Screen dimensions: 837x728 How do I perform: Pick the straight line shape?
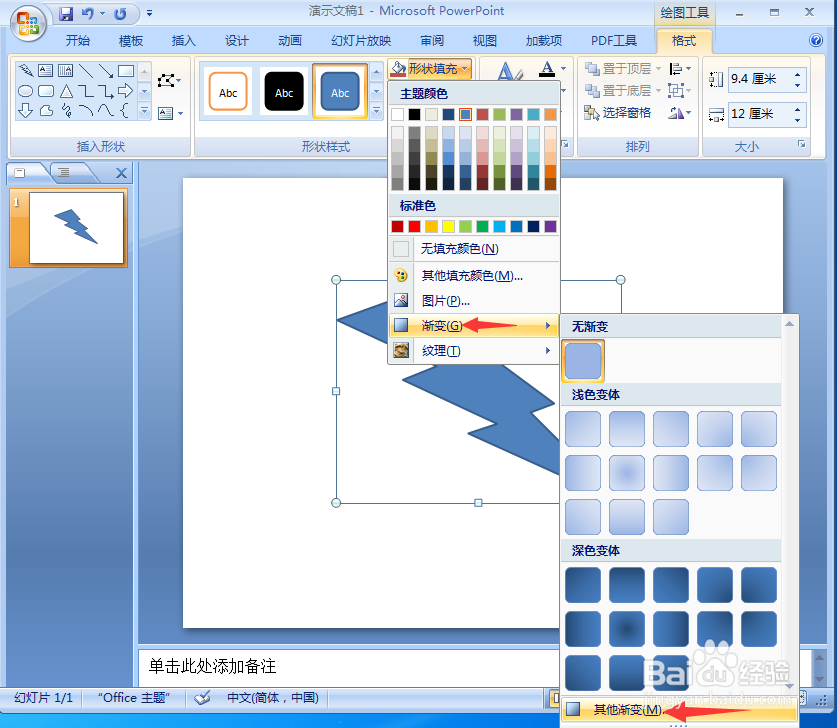(x=85, y=70)
